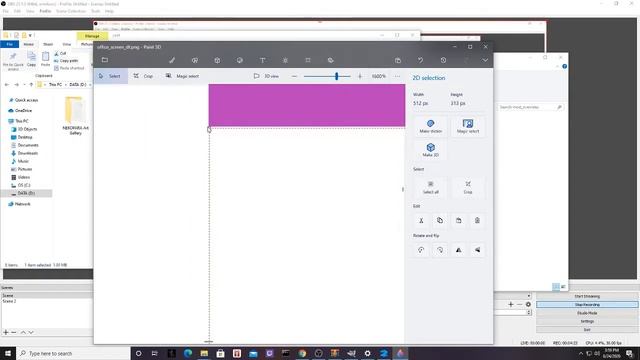Flip the selection vertically
The image size is (640, 360).
click(x=477, y=250)
